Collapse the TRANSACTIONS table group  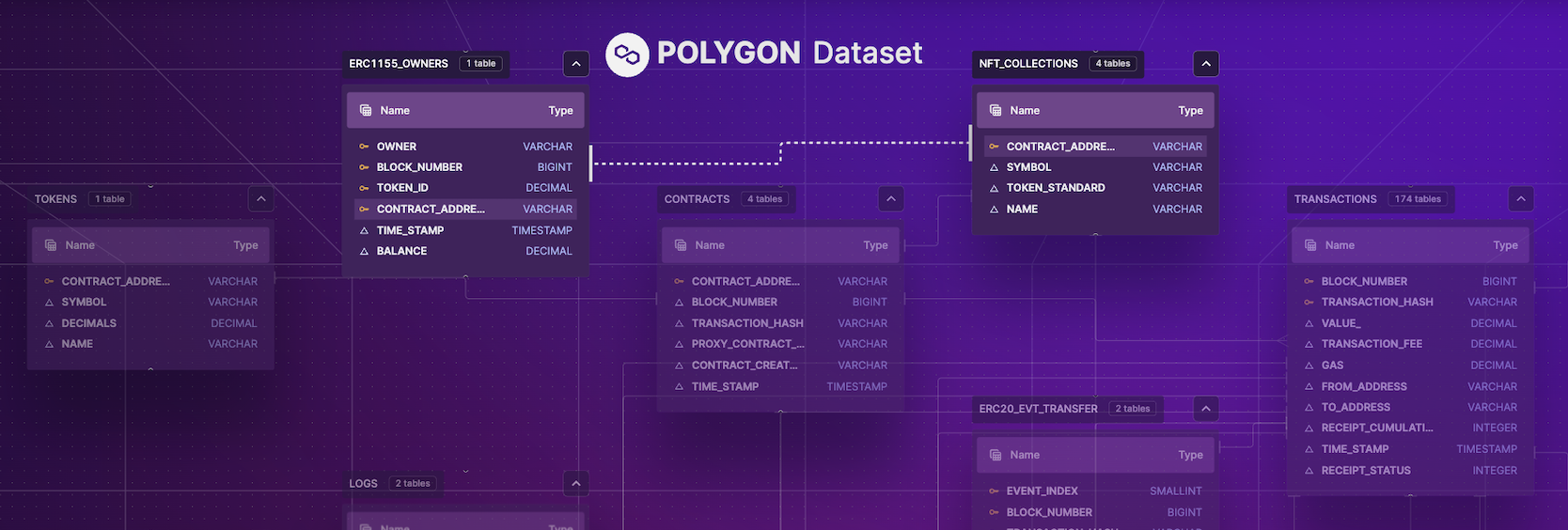(x=1521, y=199)
